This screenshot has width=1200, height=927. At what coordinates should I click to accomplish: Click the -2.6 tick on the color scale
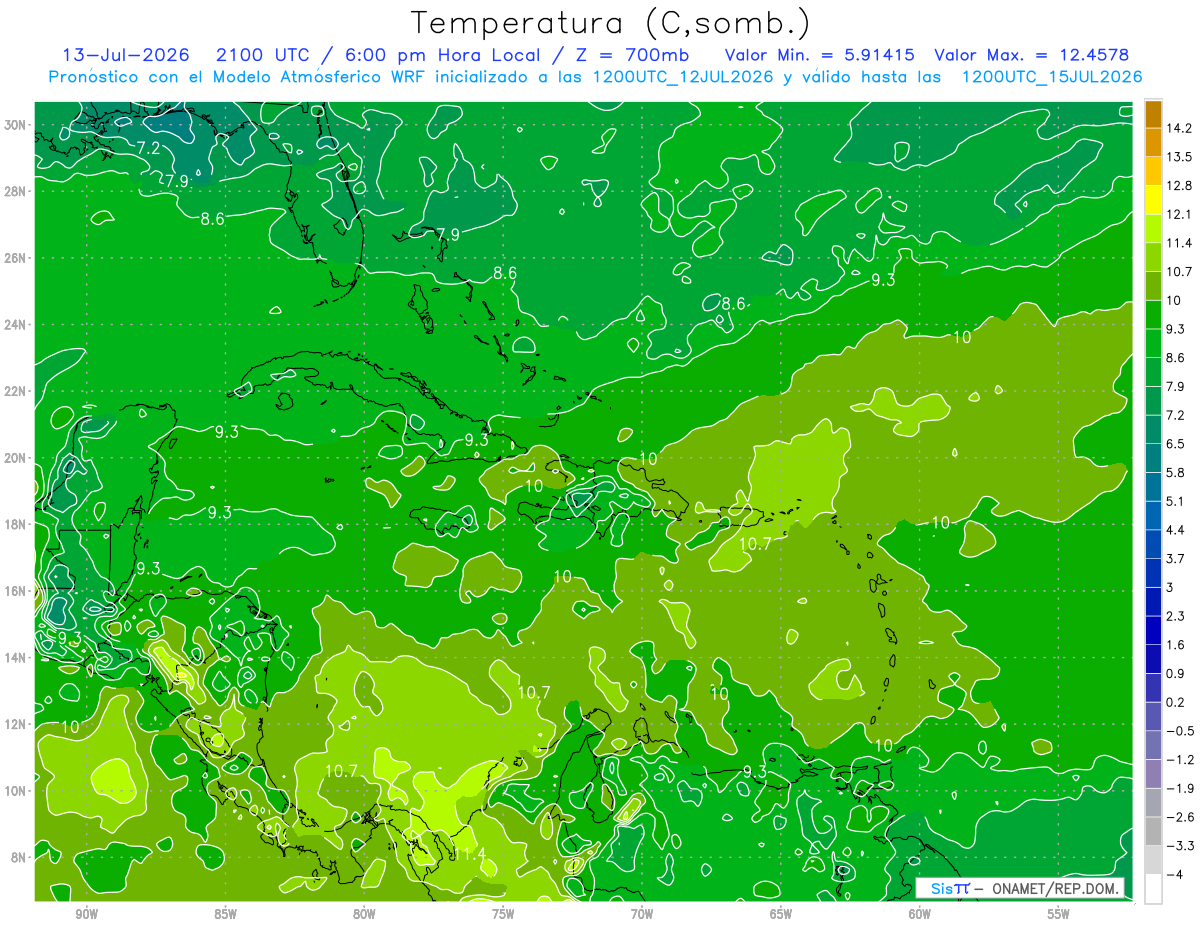[x=1180, y=817]
